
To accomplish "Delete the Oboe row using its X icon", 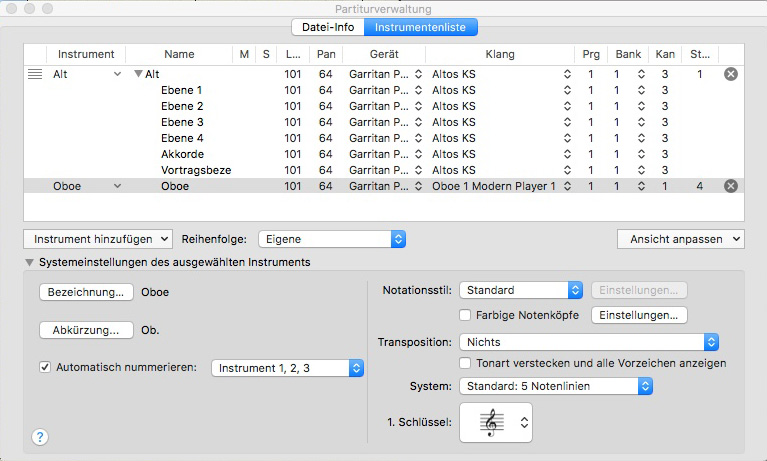I will [730, 186].
